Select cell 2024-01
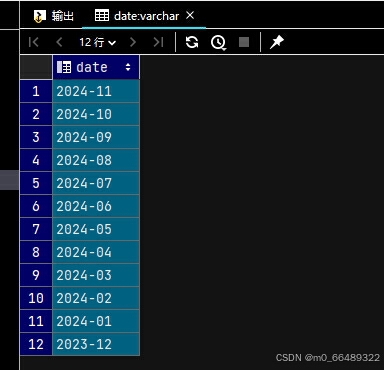The width and height of the screenshot is (384, 370). point(96,321)
